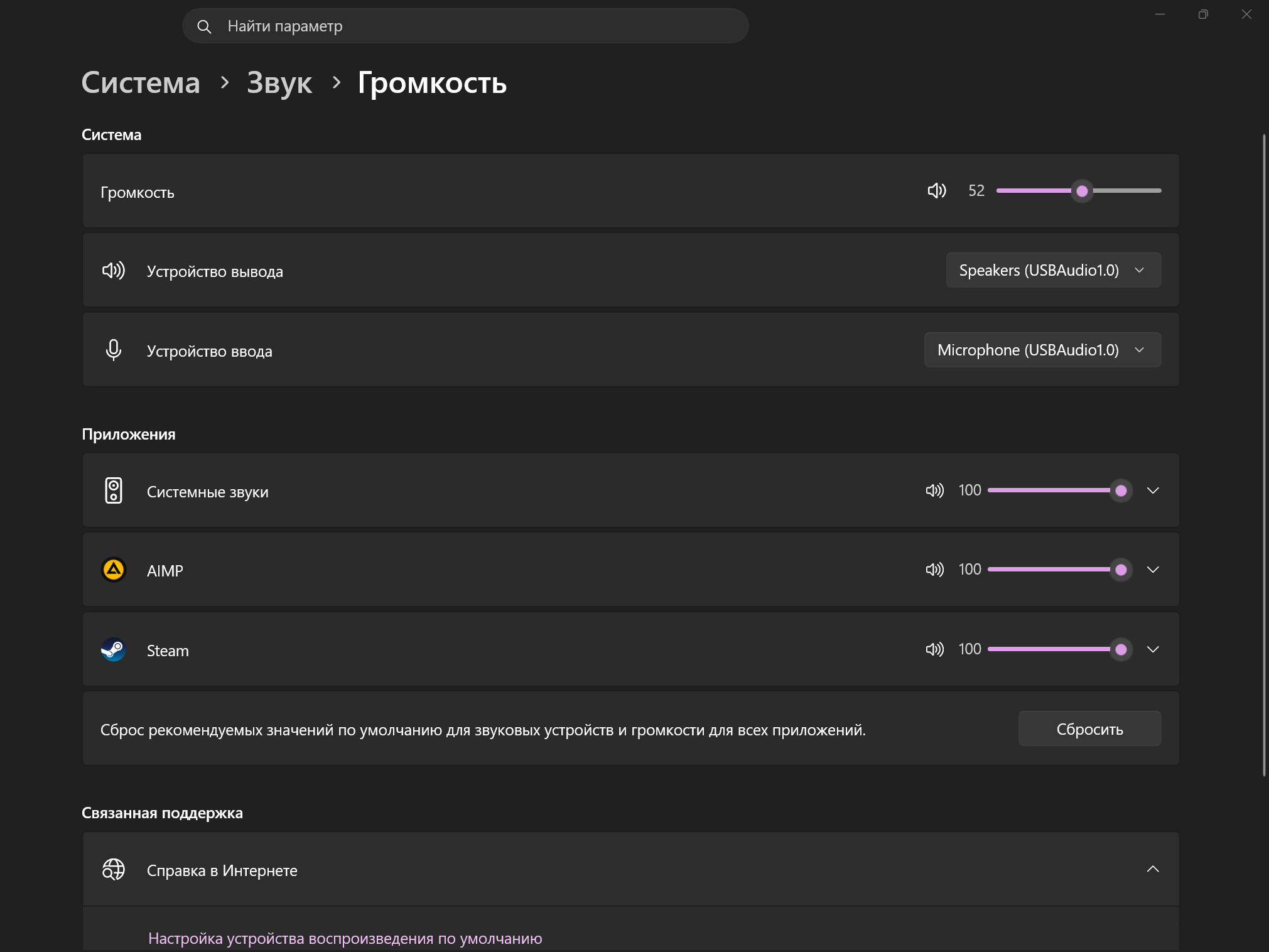The height and width of the screenshot is (952, 1269).
Task: Minimize the Settings window
Action: click(1160, 14)
